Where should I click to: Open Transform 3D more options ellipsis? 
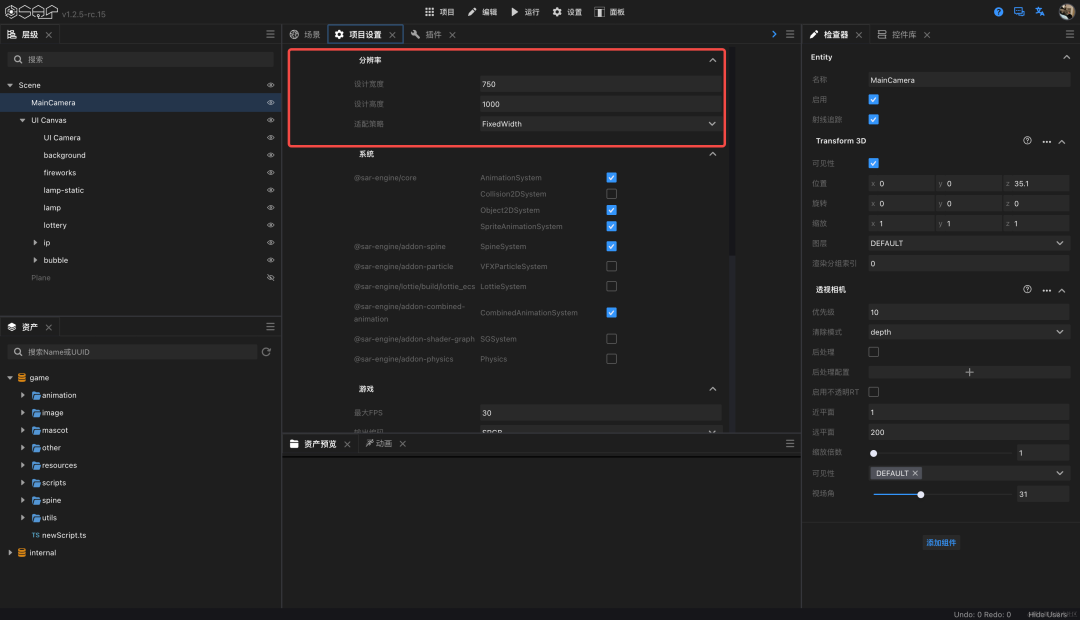[x=1046, y=141]
